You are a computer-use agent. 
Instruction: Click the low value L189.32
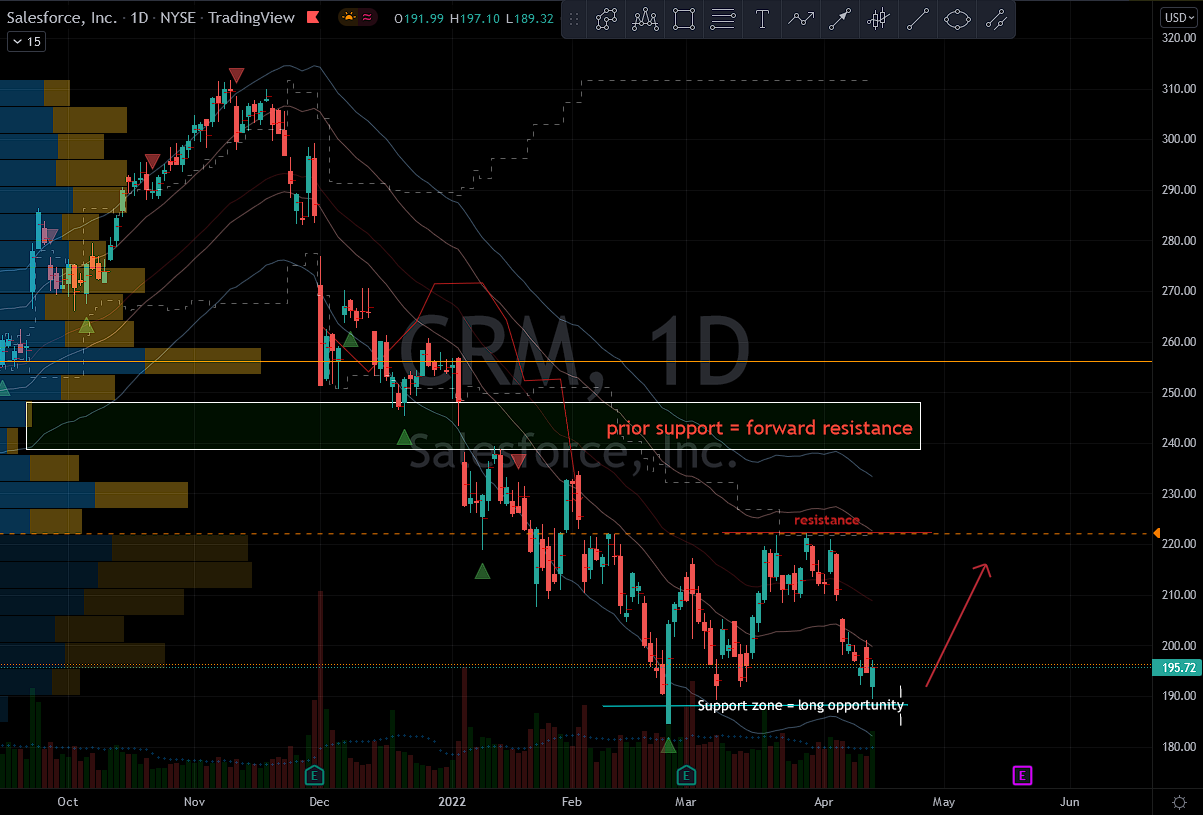(530, 17)
